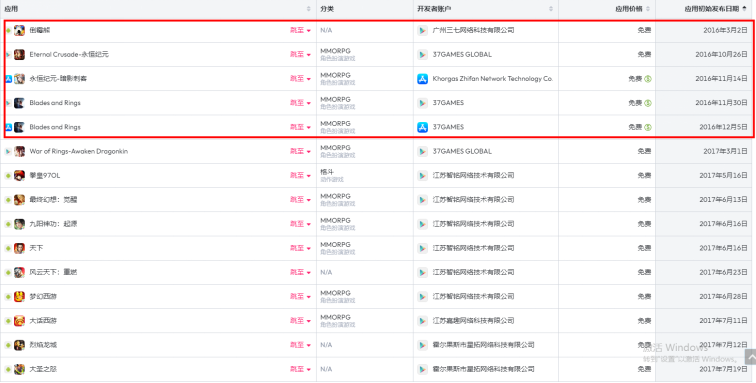
Task: Click the scroll-to-top arrow button
Action: [750, 357]
